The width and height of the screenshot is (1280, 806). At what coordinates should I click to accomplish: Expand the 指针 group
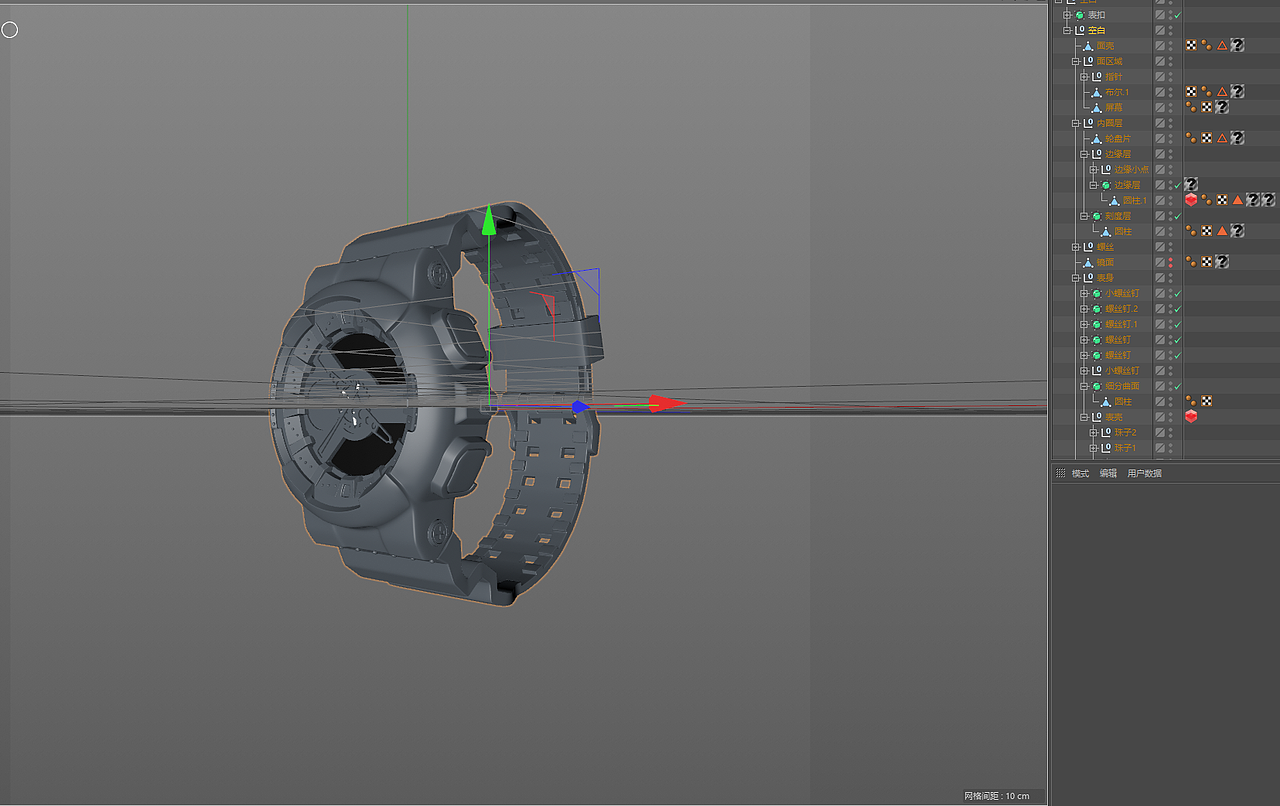1084,76
